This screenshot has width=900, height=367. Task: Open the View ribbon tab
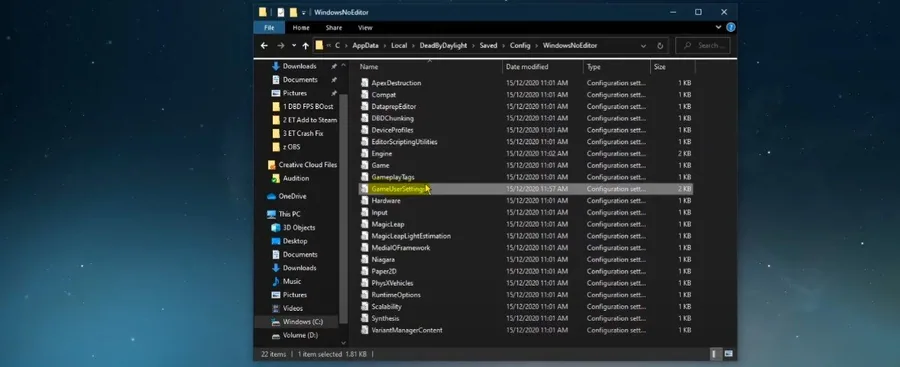pos(365,28)
